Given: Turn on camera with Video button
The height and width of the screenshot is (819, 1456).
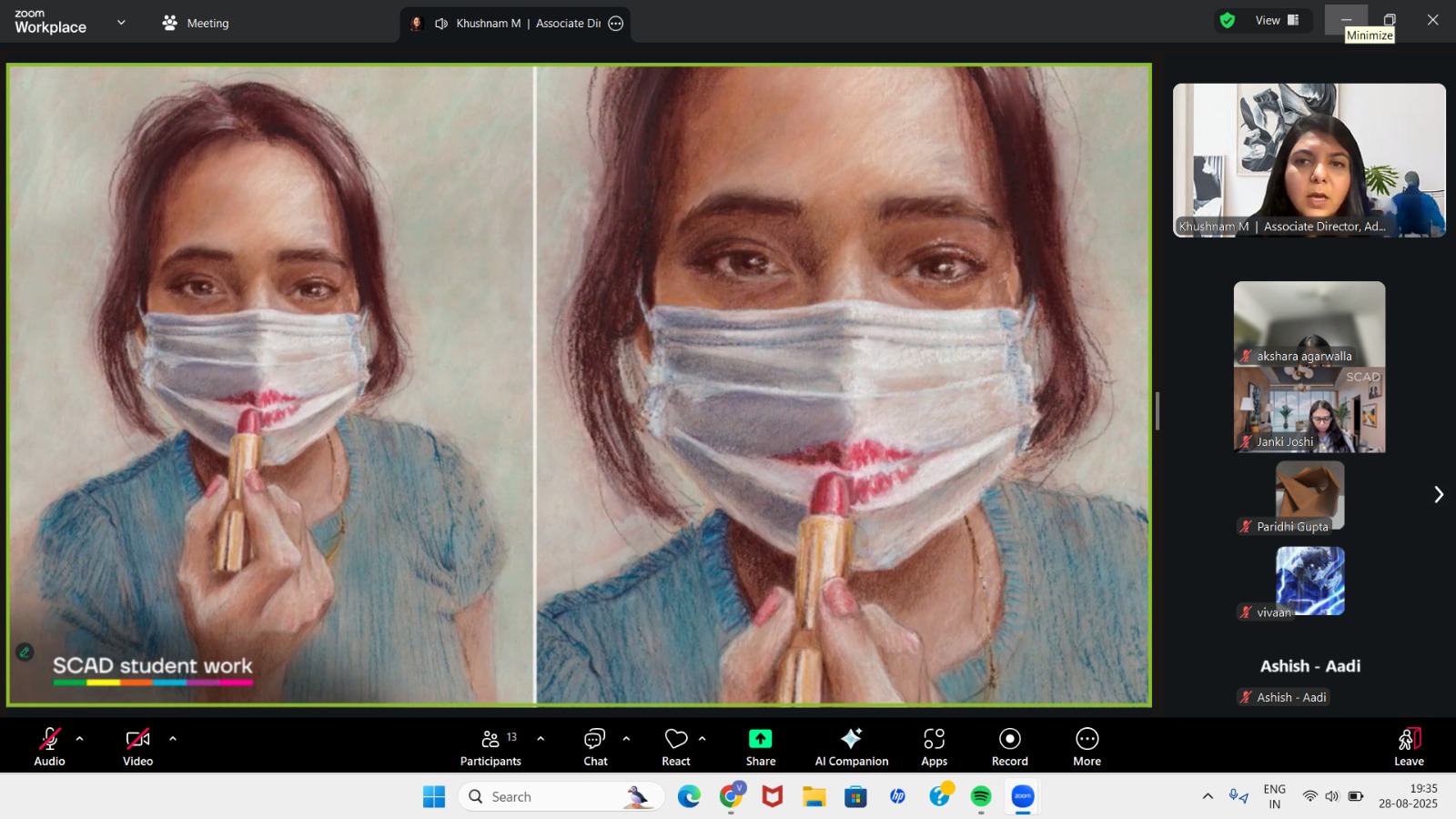Looking at the screenshot, I should click(x=137, y=739).
